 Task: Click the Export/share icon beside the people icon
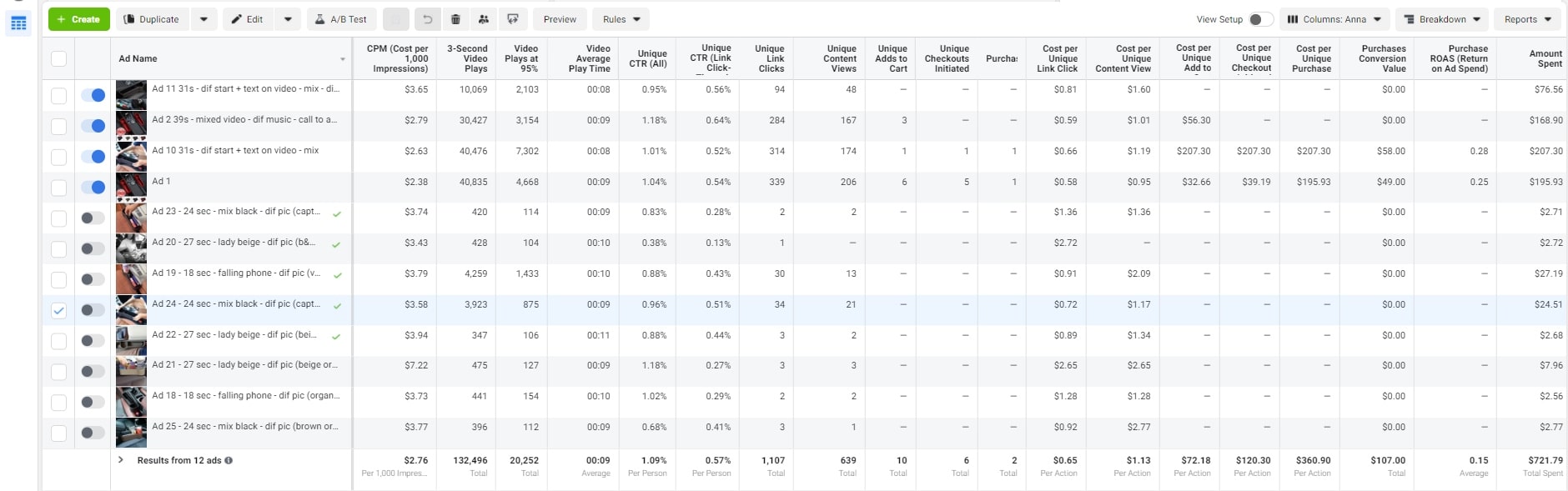[513, 18]
